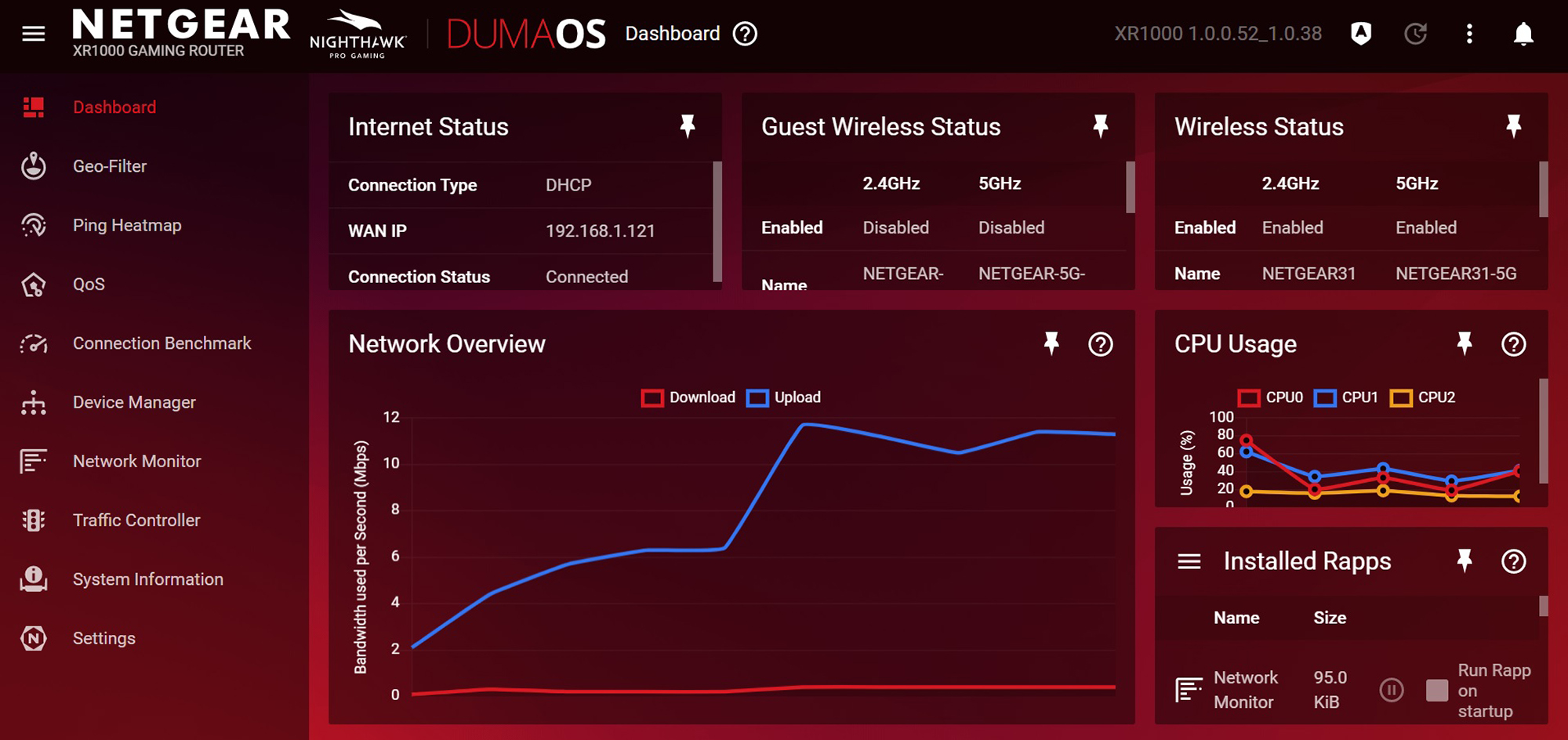Toggle Run Rapp on startup checkbox
Viewport: 1568px width, 740px height.
point(1436,690)
